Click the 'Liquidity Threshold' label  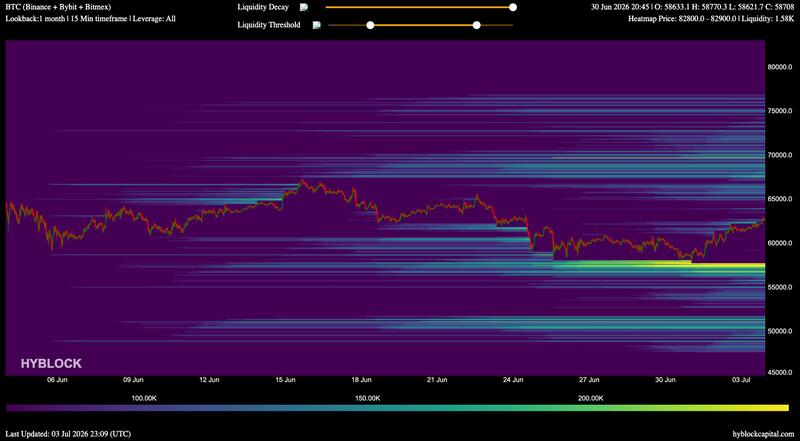[x=269, y=25]
